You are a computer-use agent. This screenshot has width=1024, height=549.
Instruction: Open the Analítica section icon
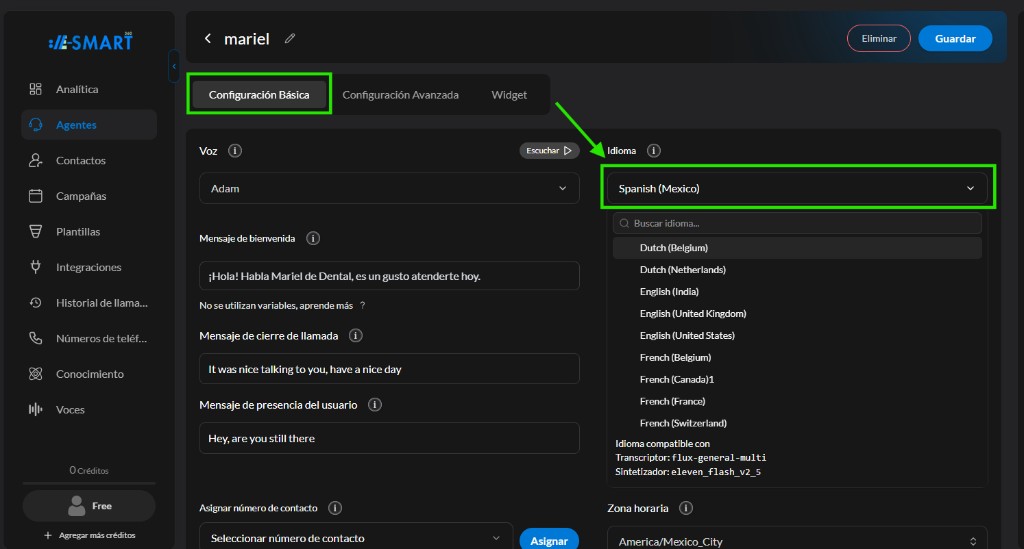click(35, 89)
